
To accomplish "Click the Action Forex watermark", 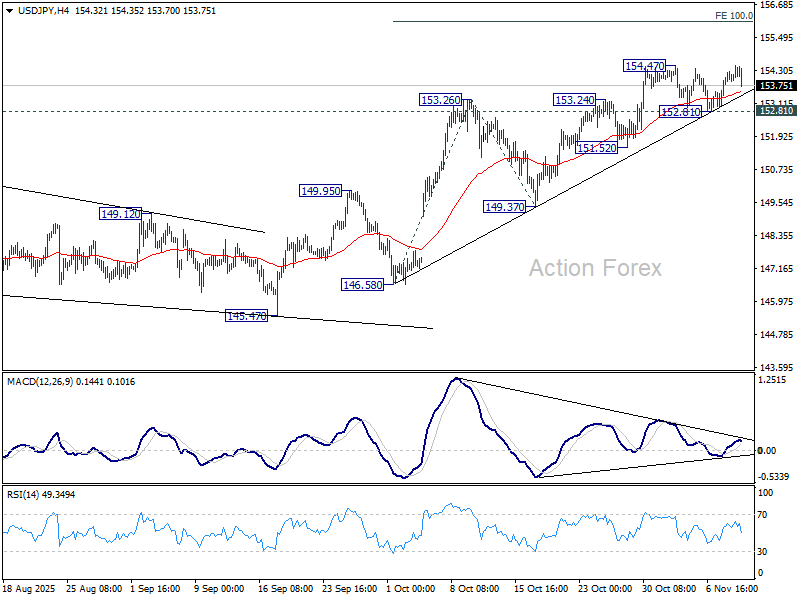I will click(595, 268).
